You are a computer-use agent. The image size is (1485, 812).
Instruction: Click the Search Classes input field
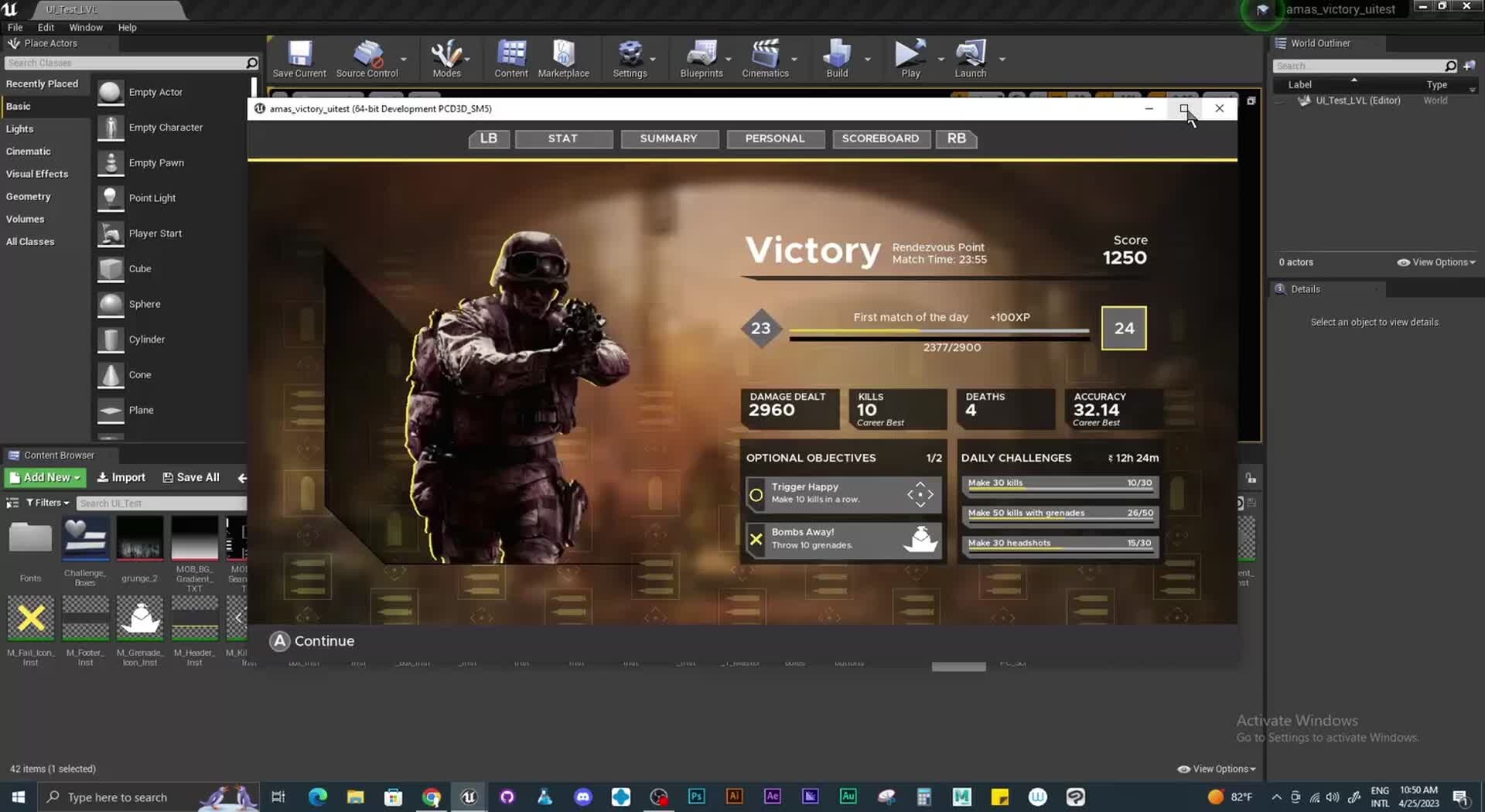[x=124, y=63]
